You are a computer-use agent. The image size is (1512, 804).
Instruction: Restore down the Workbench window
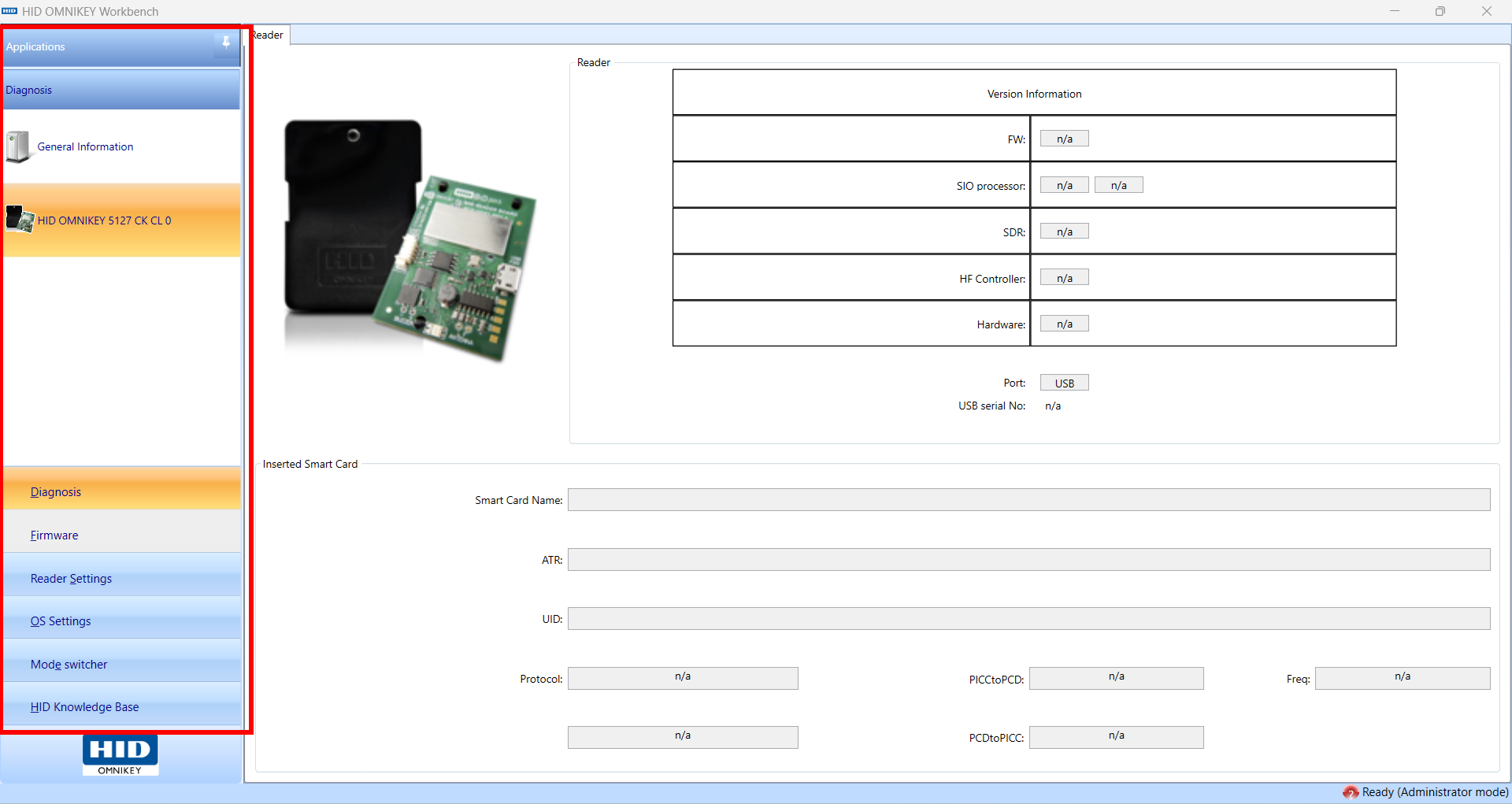point(1440,11)
